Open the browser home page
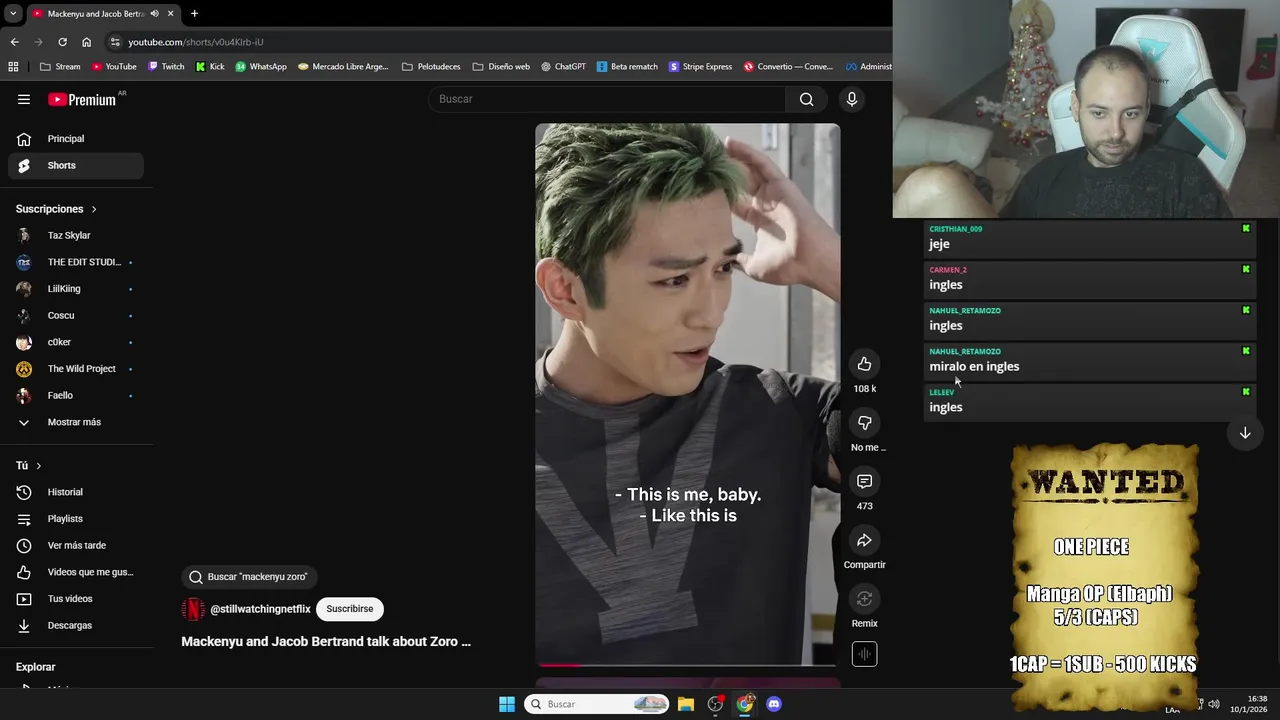 pyautogui.click(x=86, y=42)
